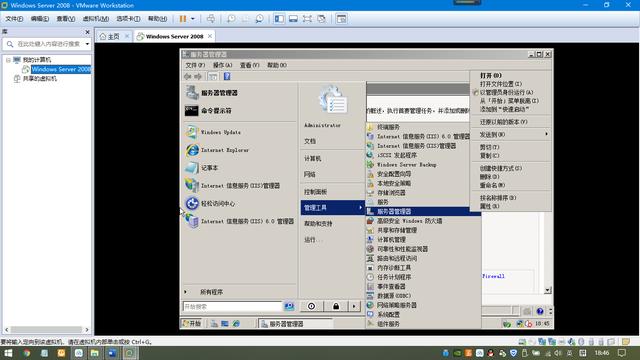Open VMware 文件(F) menu
Image resolution: width=640 pixels, height=360 pixels.
click(14, 19)
